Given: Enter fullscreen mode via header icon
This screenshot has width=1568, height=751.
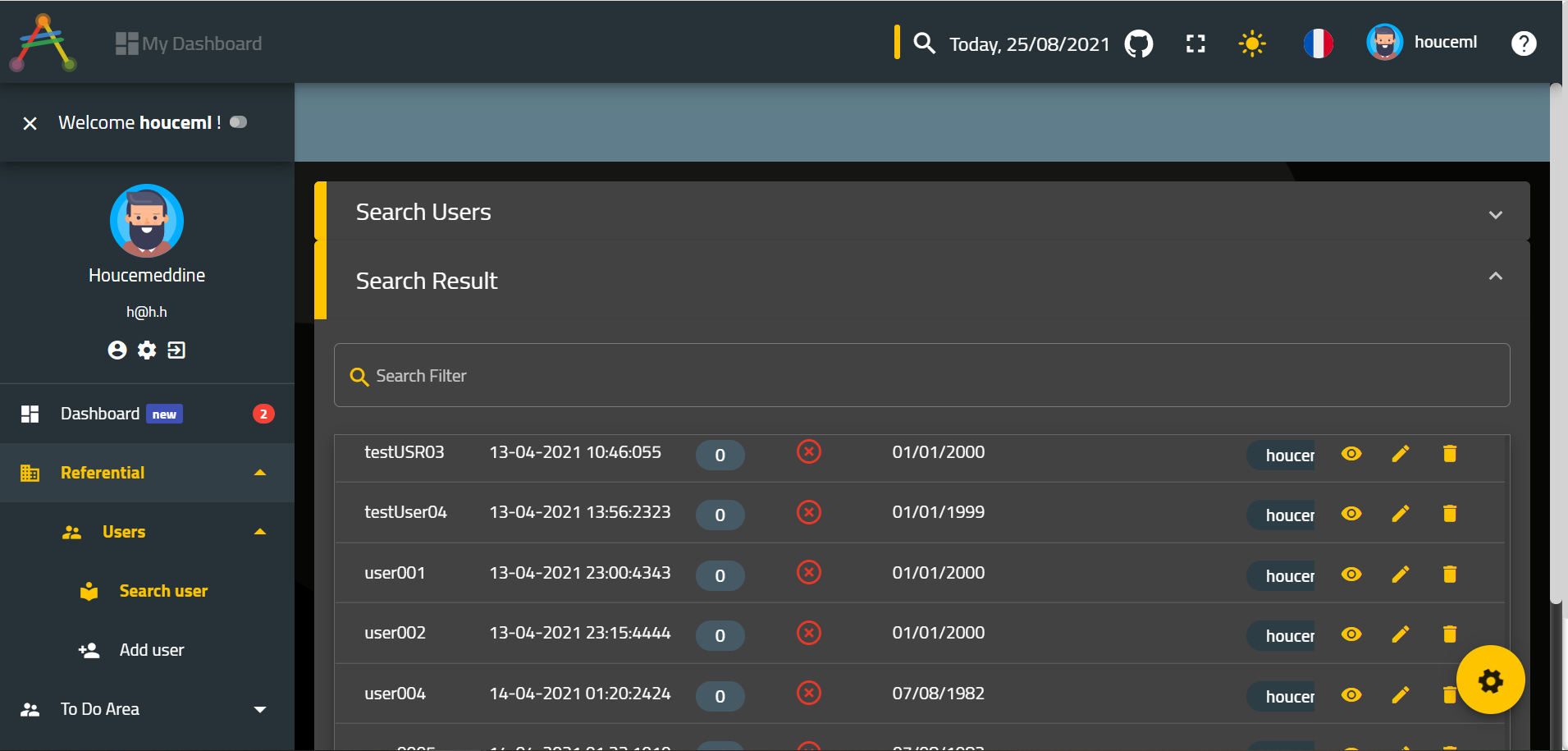Looking at the screenshot, I should point(1195,44).
